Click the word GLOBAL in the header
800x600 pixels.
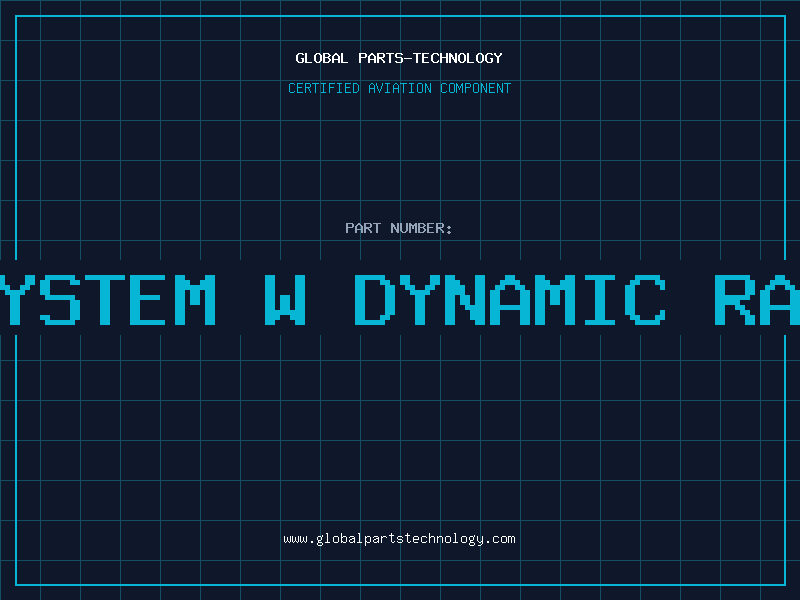321,58
